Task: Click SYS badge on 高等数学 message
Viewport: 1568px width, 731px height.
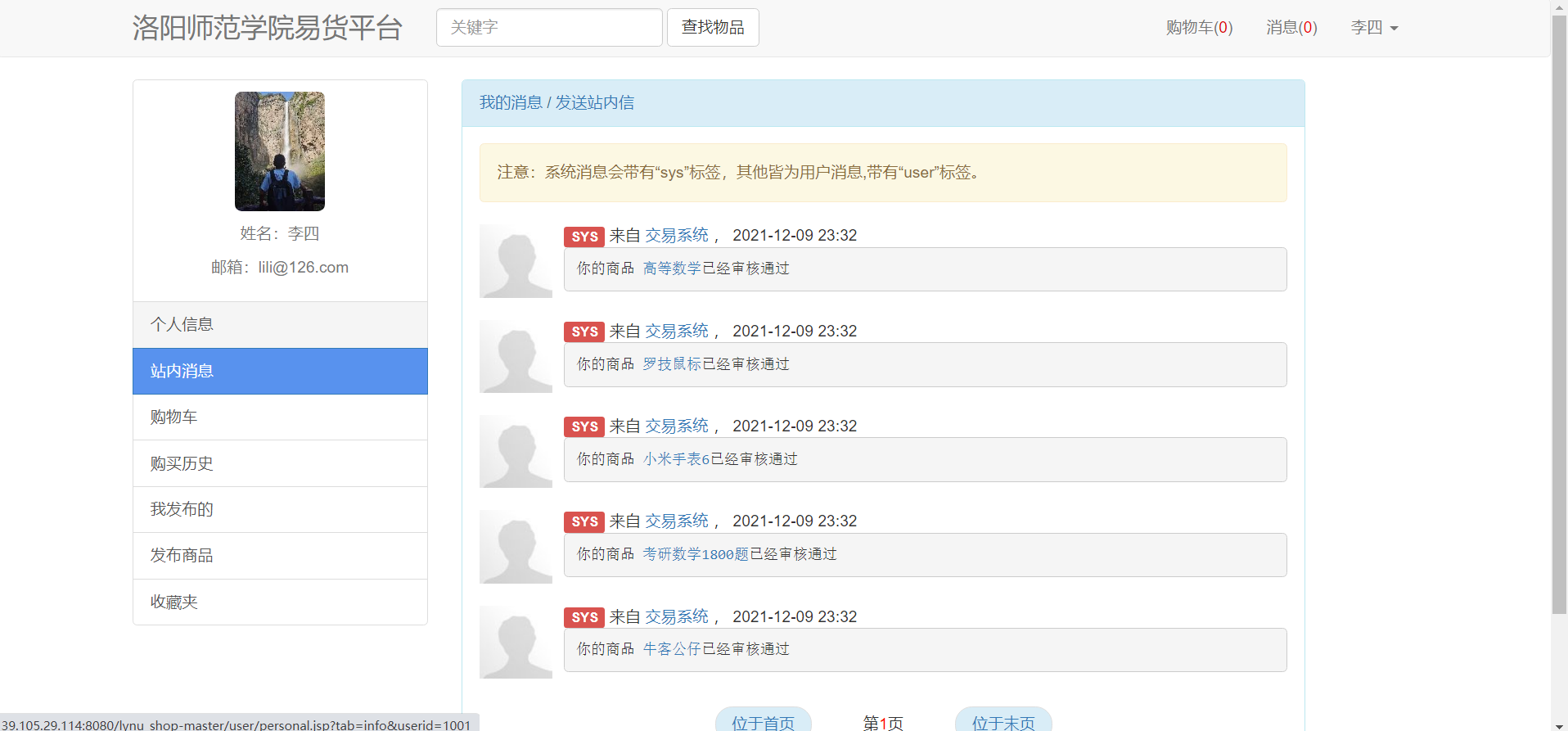Action: (584, 237)
